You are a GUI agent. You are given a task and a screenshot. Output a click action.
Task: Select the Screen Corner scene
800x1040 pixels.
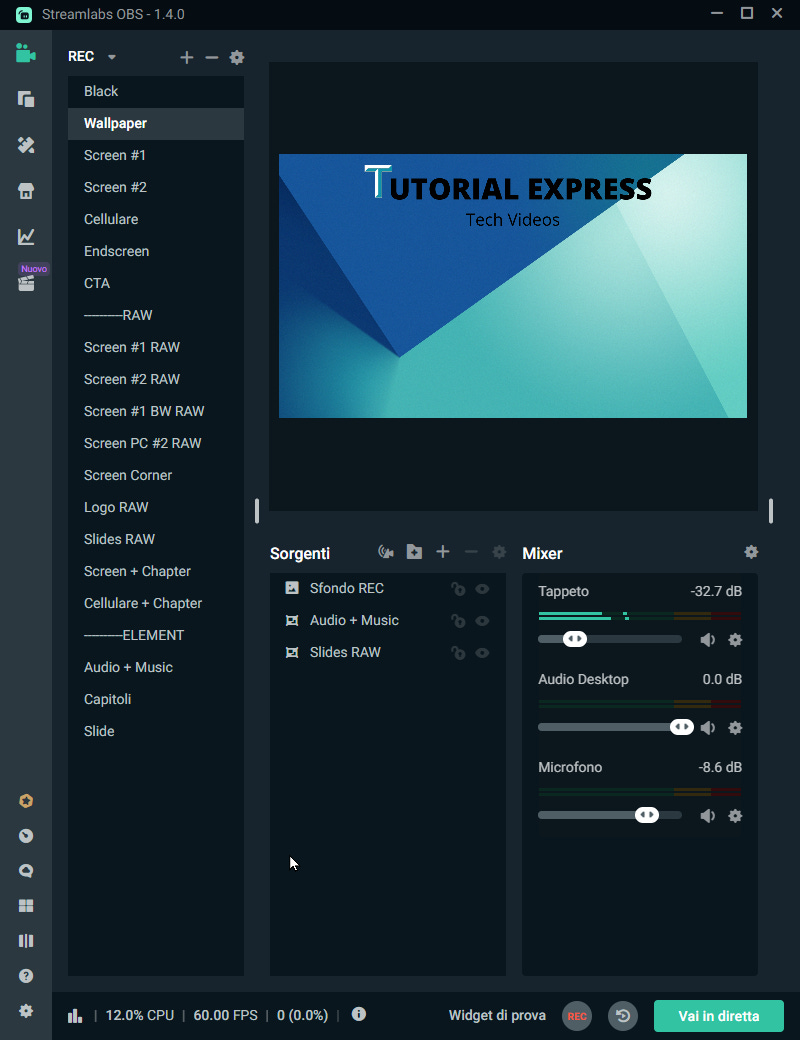156,476
